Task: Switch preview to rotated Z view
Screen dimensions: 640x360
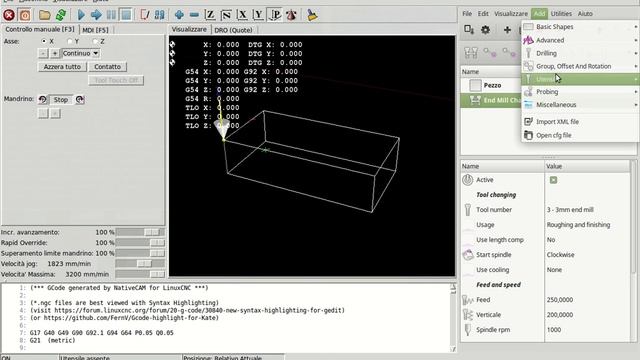Action: (226, 15)
